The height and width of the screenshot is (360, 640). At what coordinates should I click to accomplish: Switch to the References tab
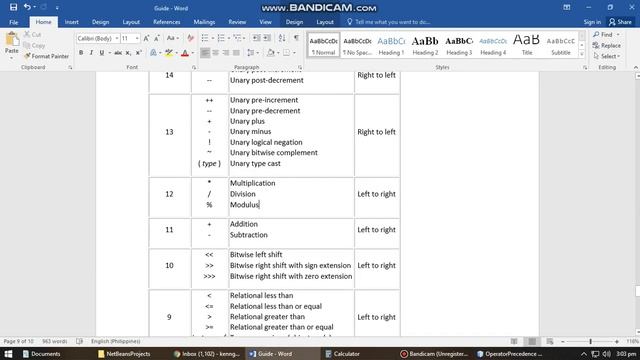[x=167, y=22]
